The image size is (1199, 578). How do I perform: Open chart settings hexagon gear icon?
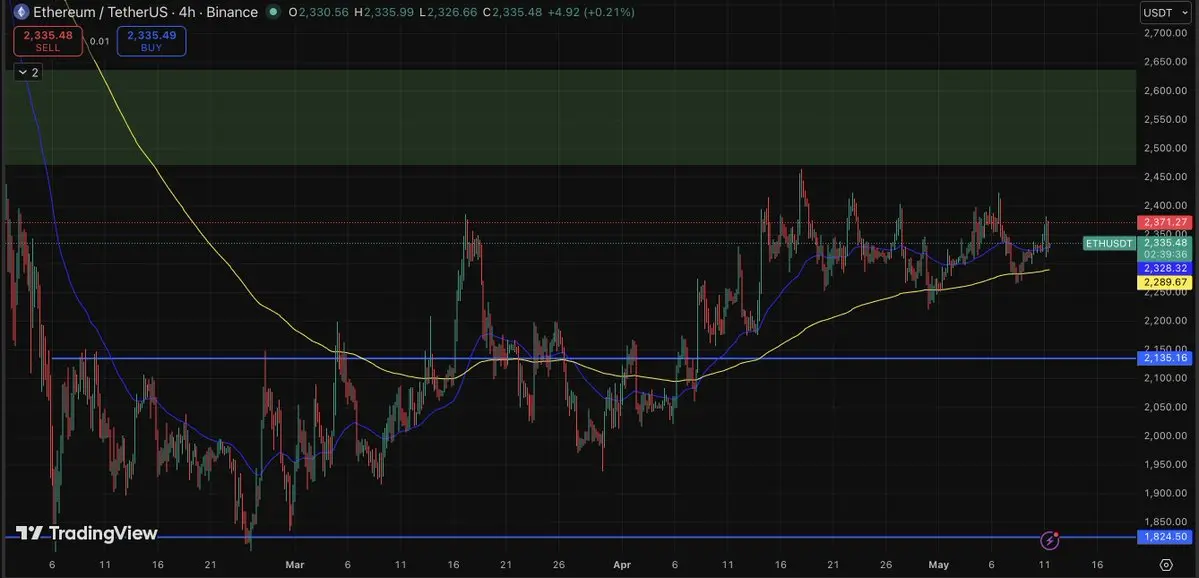click(x=1166, y=564)
